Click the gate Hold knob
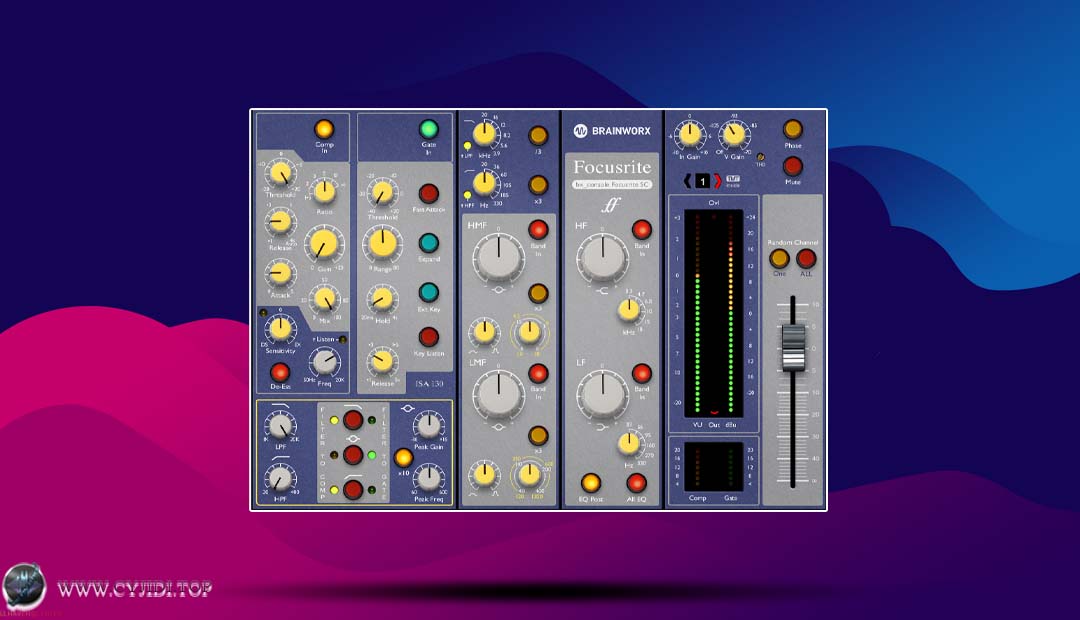Screen dimensions: 1080x620 coord(382,299)
